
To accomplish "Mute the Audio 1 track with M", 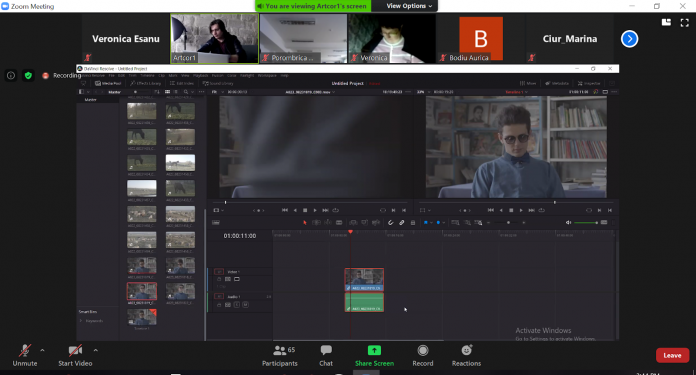I will point(245,305).
